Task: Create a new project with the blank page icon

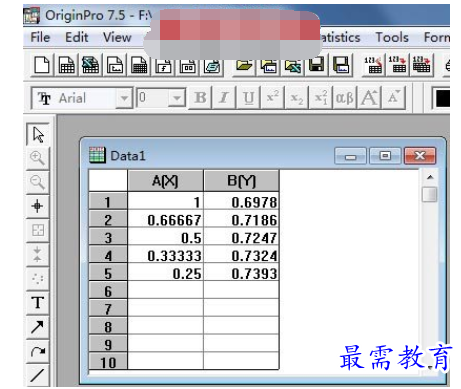Action: coord(42,65)
